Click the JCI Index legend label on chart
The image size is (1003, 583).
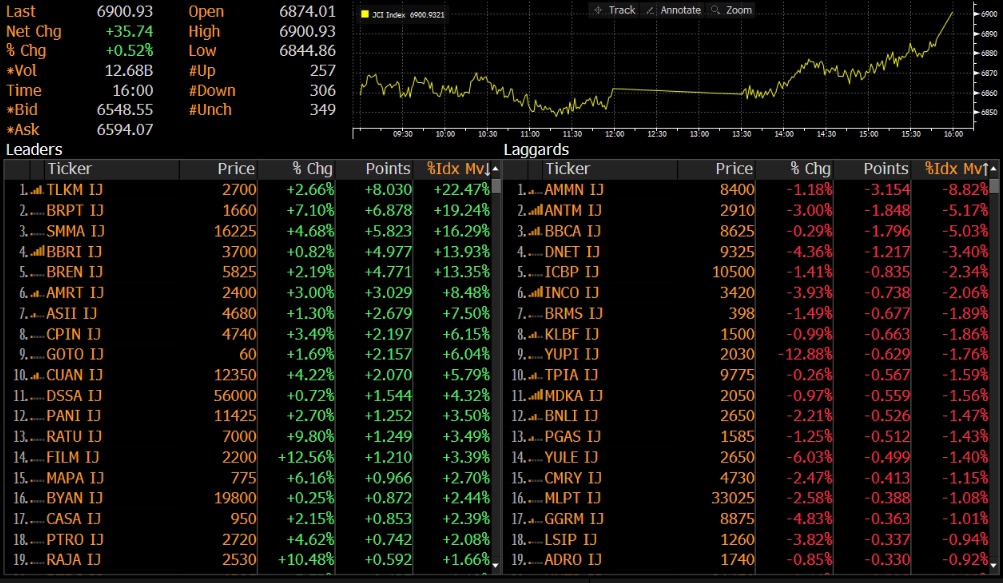tap(408, 14)
